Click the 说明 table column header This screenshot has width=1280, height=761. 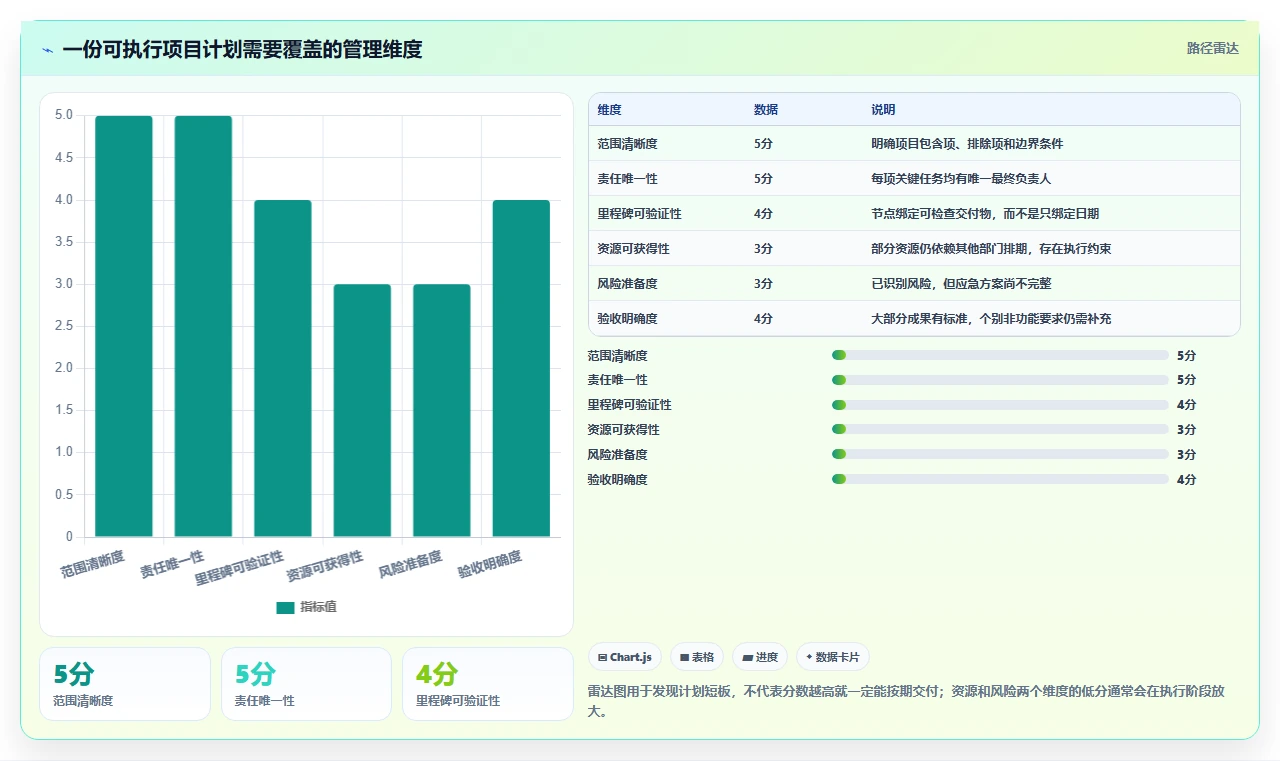[x=883, y=109]
